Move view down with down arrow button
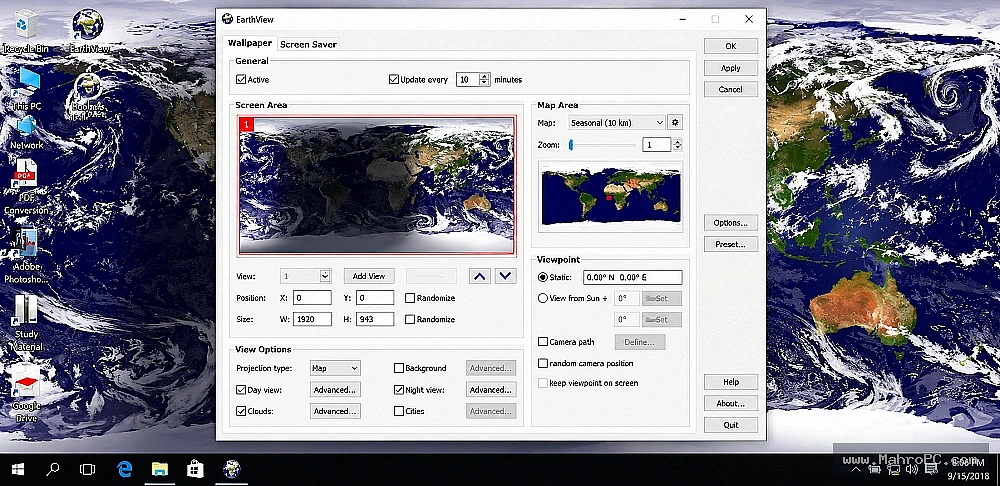The image size is (1000, 486). tap(506, 276)
